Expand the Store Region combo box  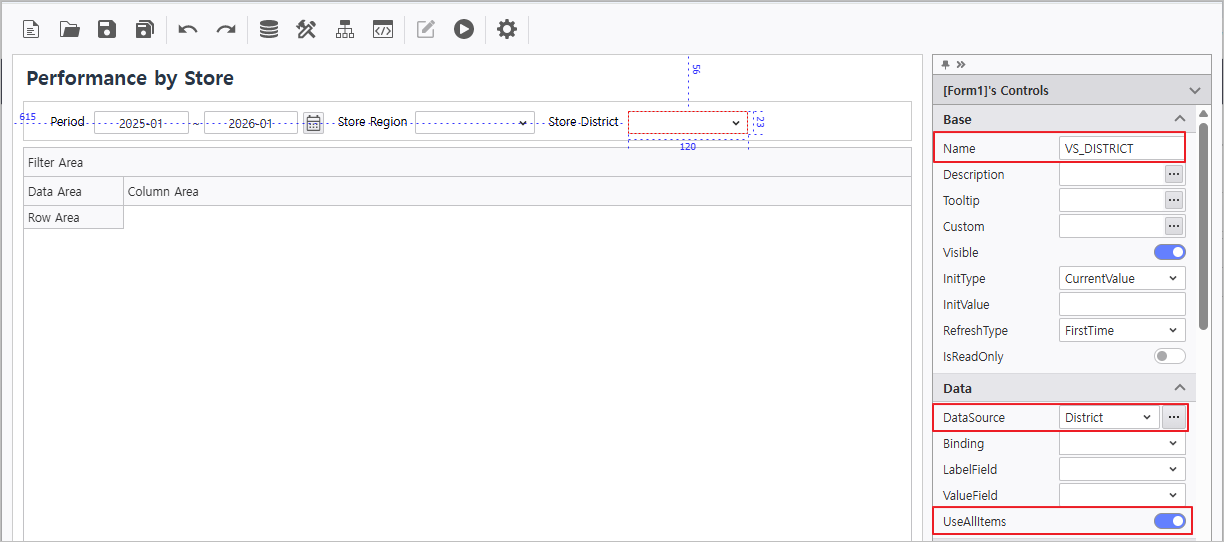click(475, 122)
